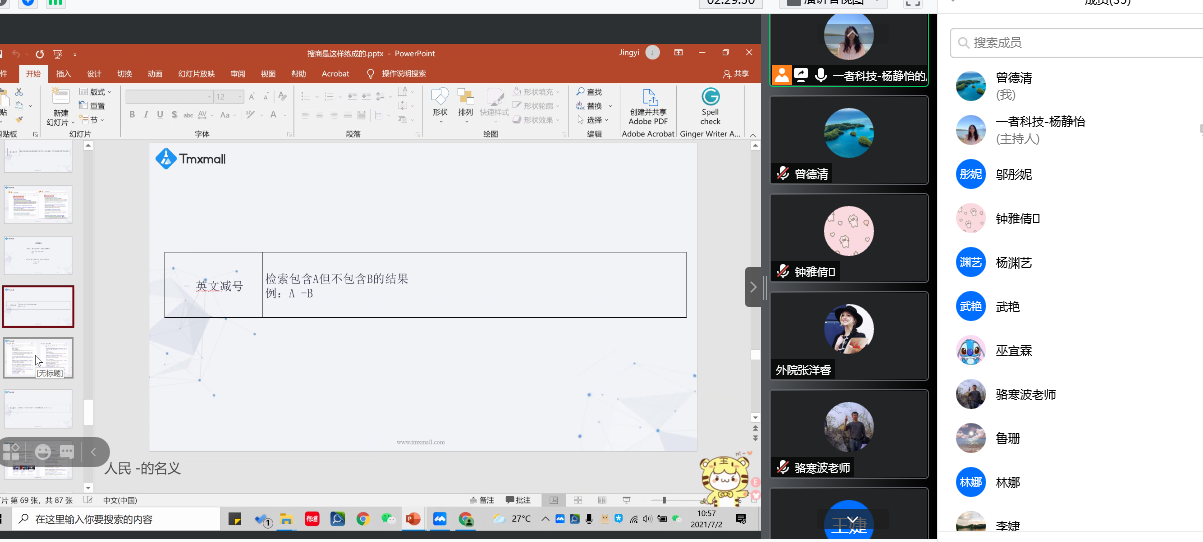Click the PowerPoint icon in the taskbar
This screenshot has height=542, width=1203.
tap(412, 519)
